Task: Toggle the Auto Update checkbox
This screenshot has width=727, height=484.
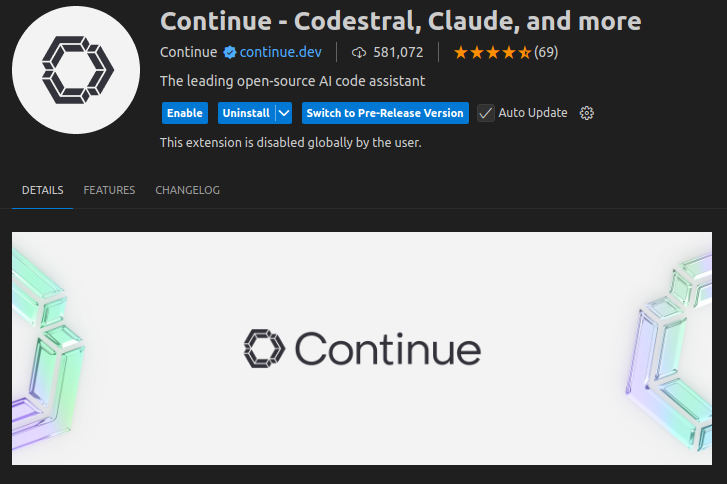Action: tap(486, 113)
